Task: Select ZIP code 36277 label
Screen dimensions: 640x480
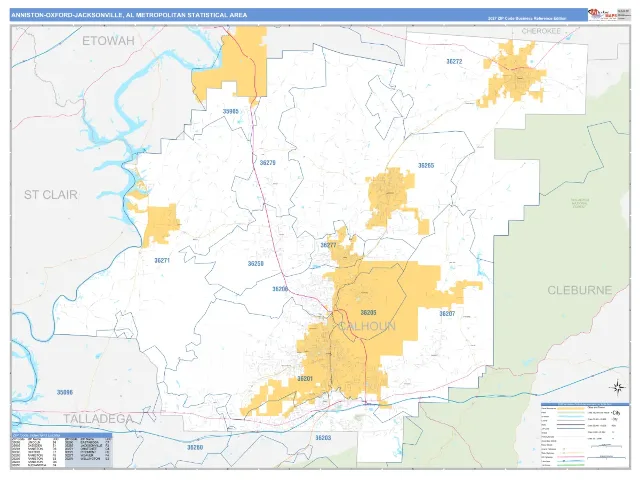Action: point(328,245)
